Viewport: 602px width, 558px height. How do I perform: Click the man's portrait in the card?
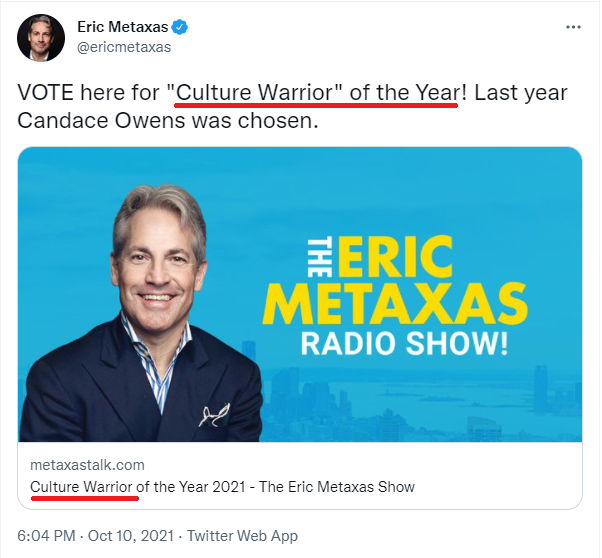pos(142,313)
